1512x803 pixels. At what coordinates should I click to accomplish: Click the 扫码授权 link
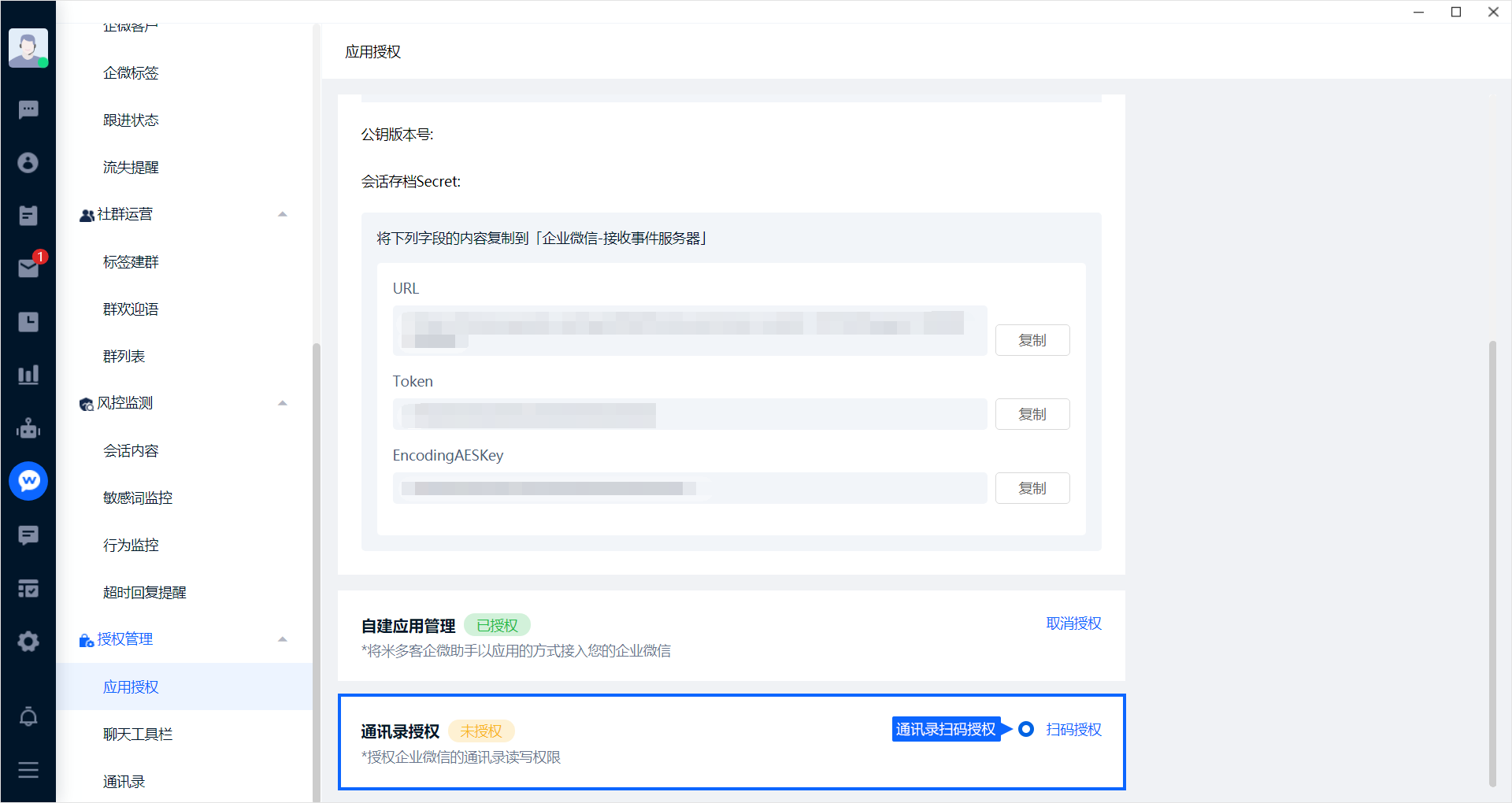[1073, 730]
